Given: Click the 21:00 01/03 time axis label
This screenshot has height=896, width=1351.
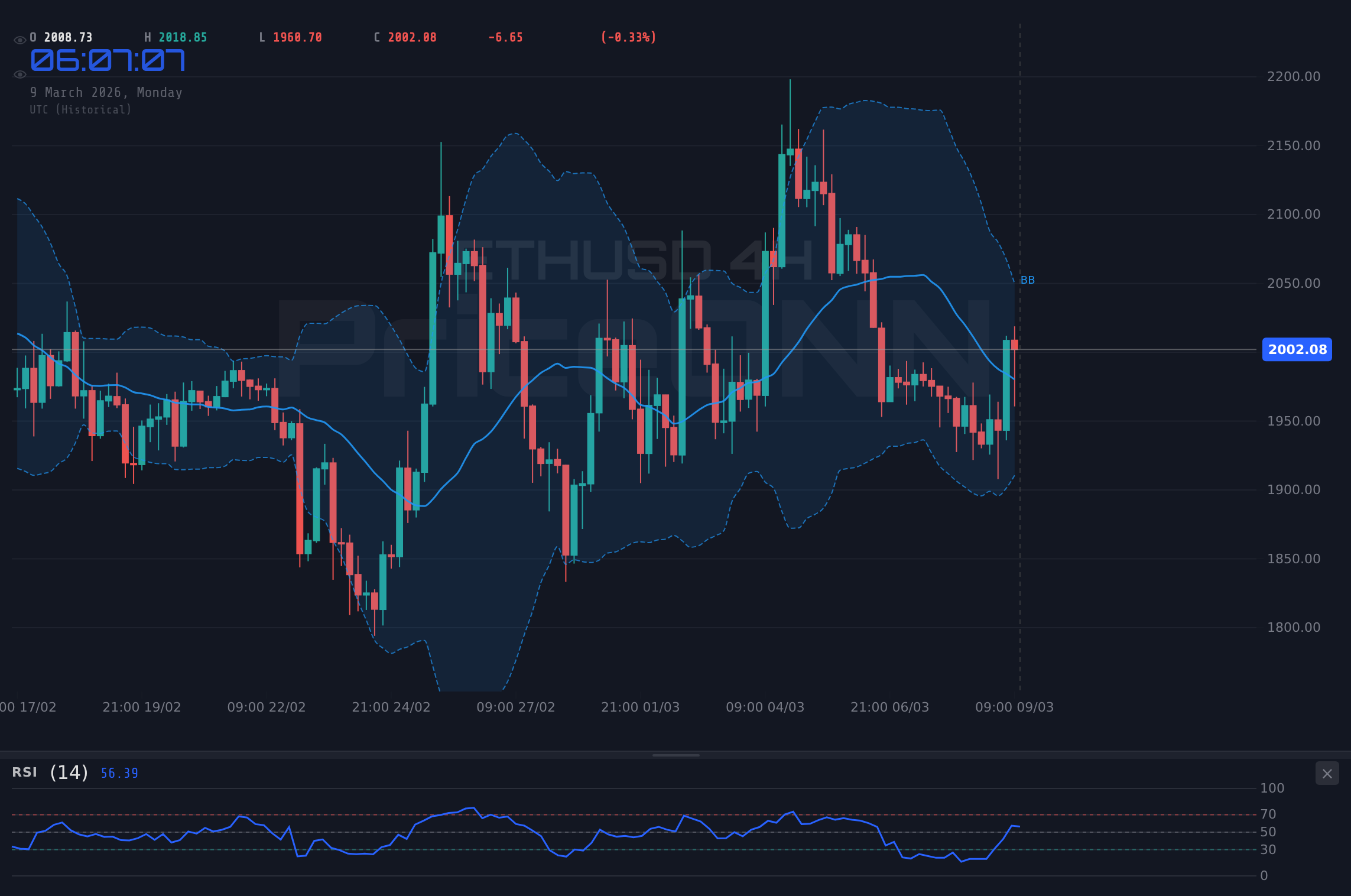Looking at the screenshot, I should (x=641, y=707).
